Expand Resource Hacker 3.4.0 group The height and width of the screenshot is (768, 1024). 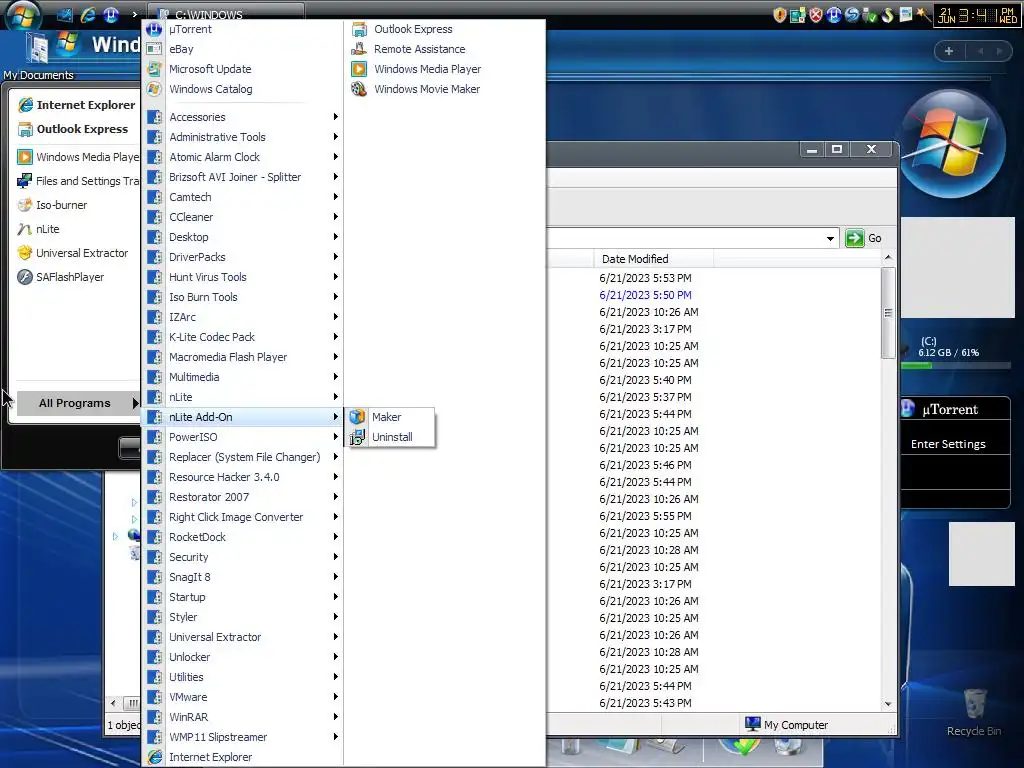point(242,477)
